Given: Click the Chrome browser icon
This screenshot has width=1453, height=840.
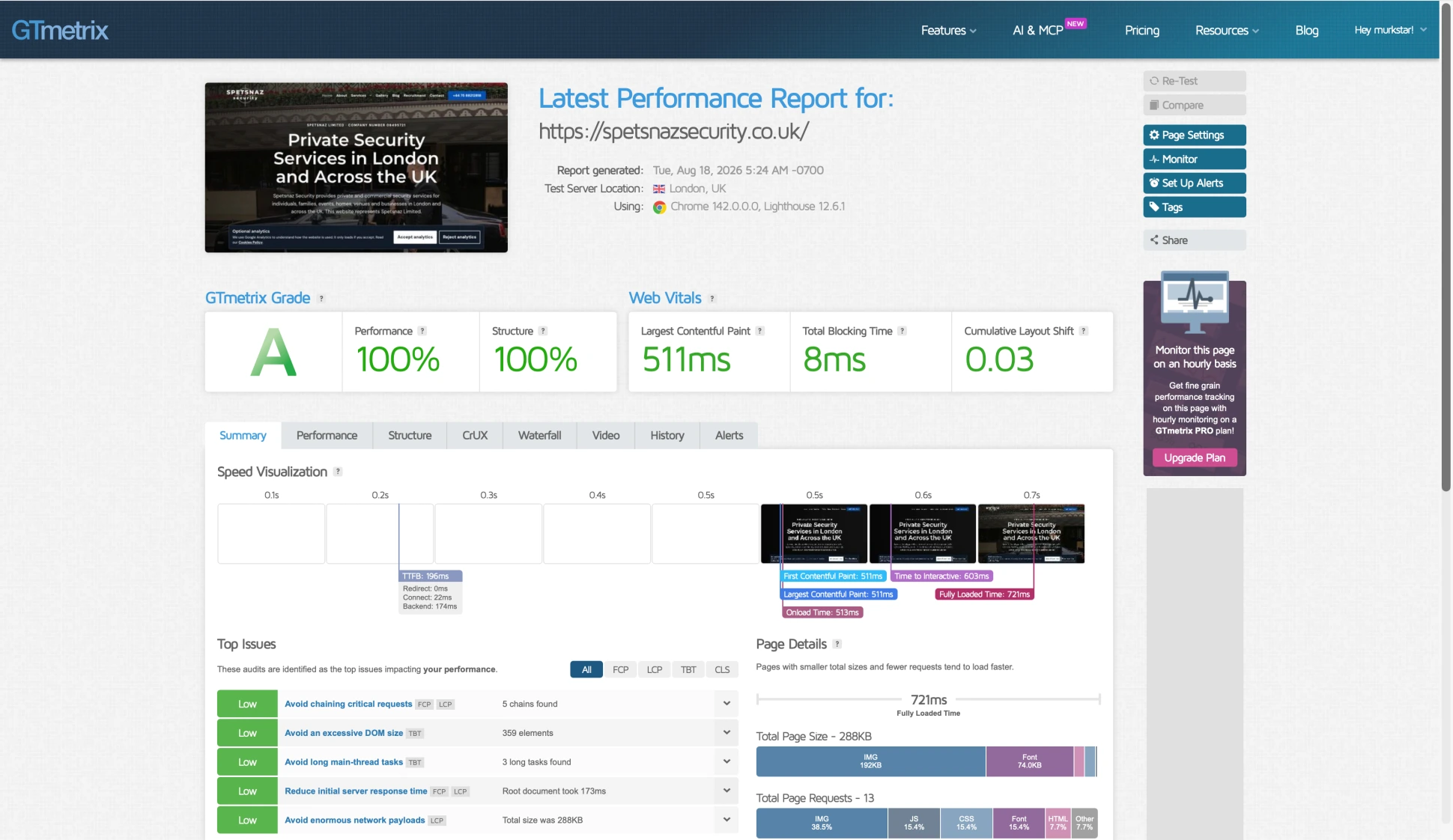Looking at the screenshot, I should pyautogui.click(x=659, y=207).
